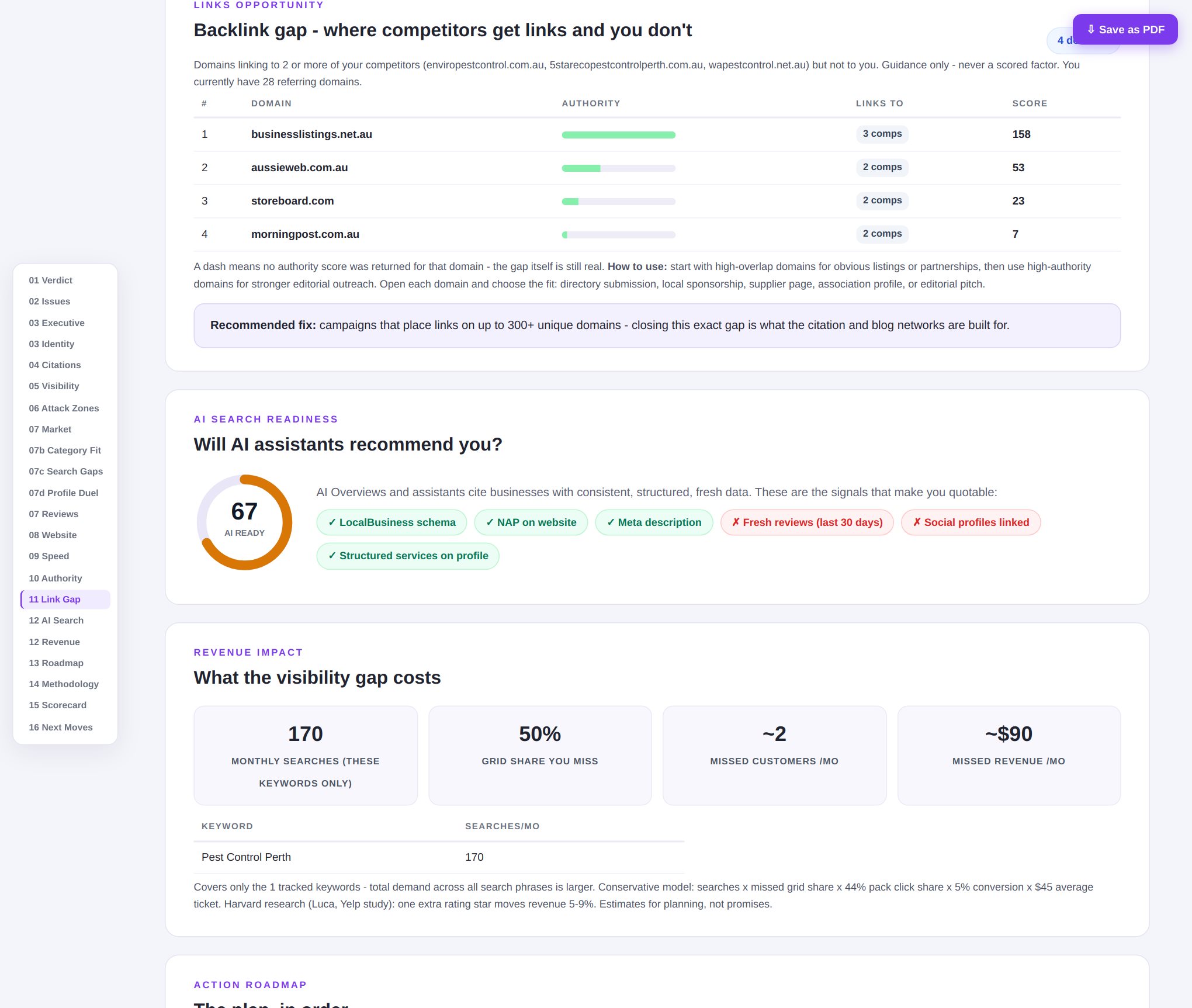Click the Domain column header

(x=271, y=103)
